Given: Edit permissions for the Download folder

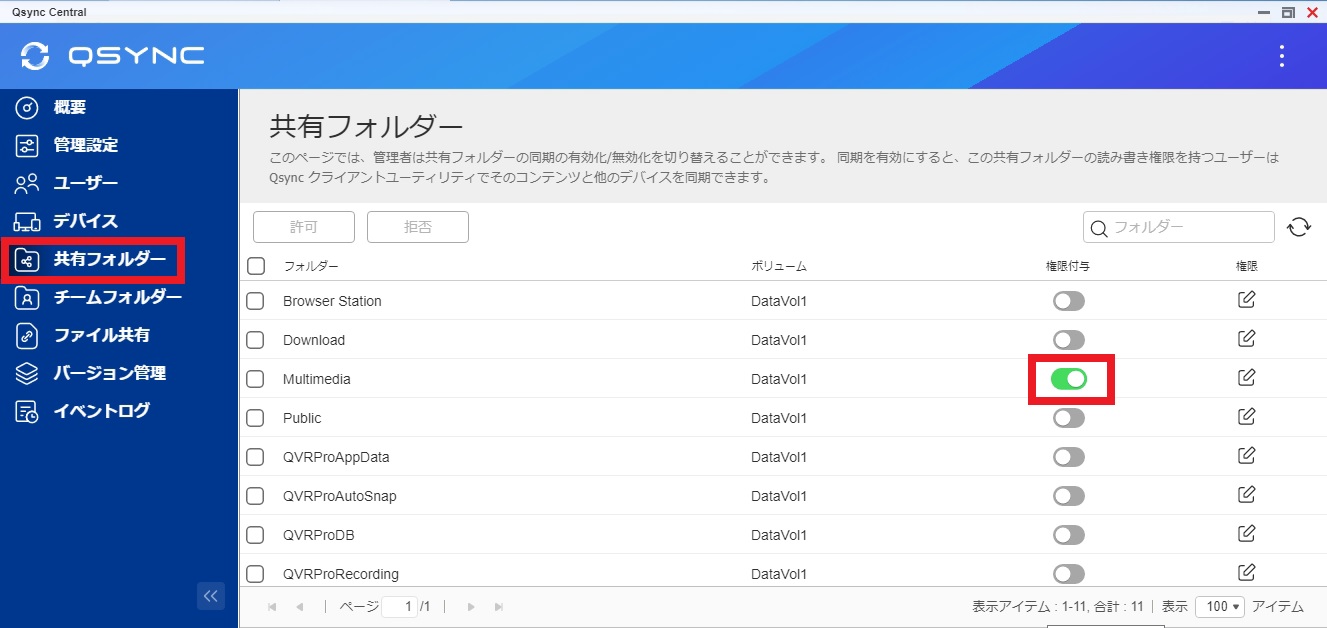Looking at the screenshot, I should point(1246,338).
